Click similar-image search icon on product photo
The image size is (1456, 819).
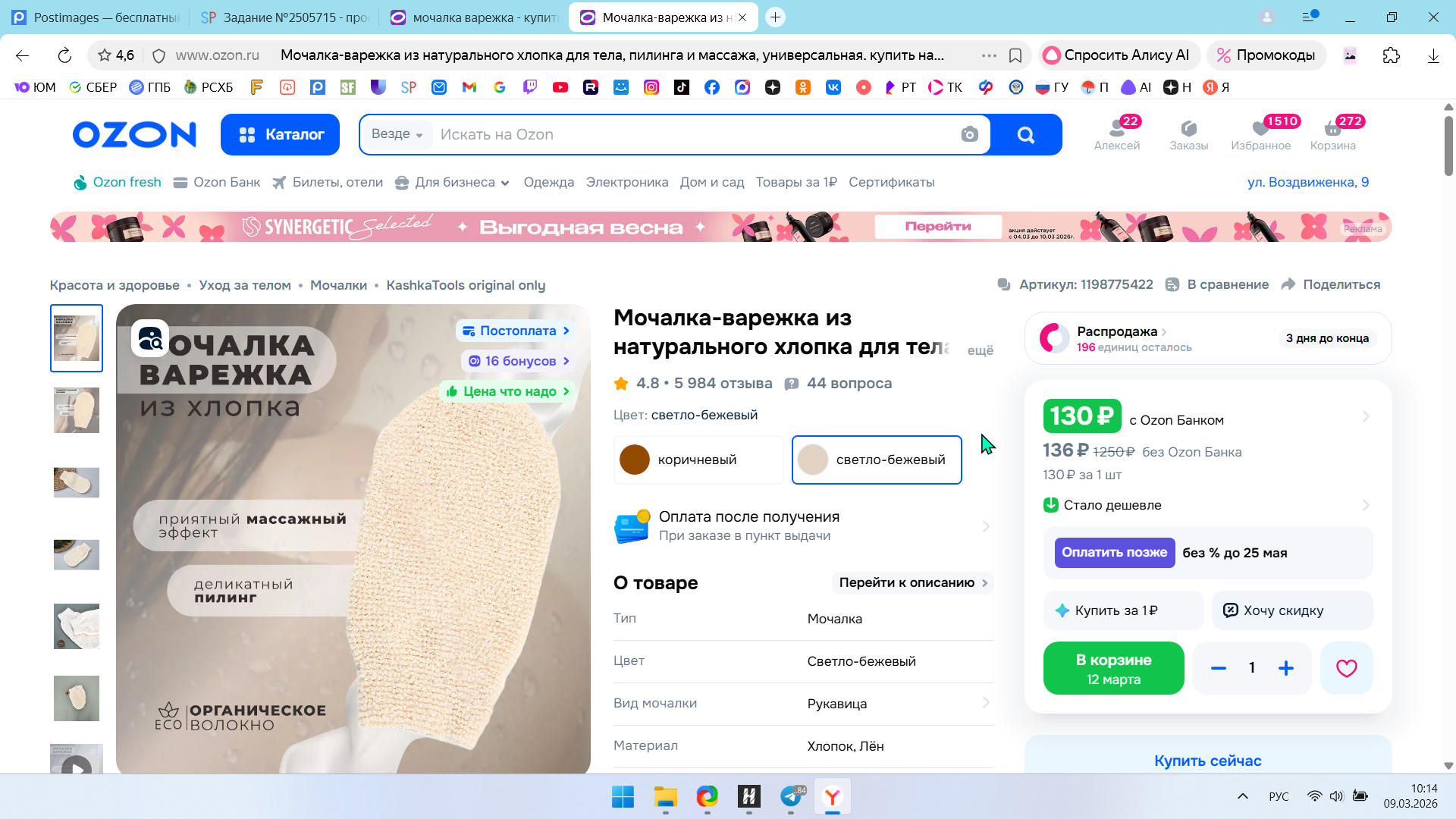pos(150,338)
